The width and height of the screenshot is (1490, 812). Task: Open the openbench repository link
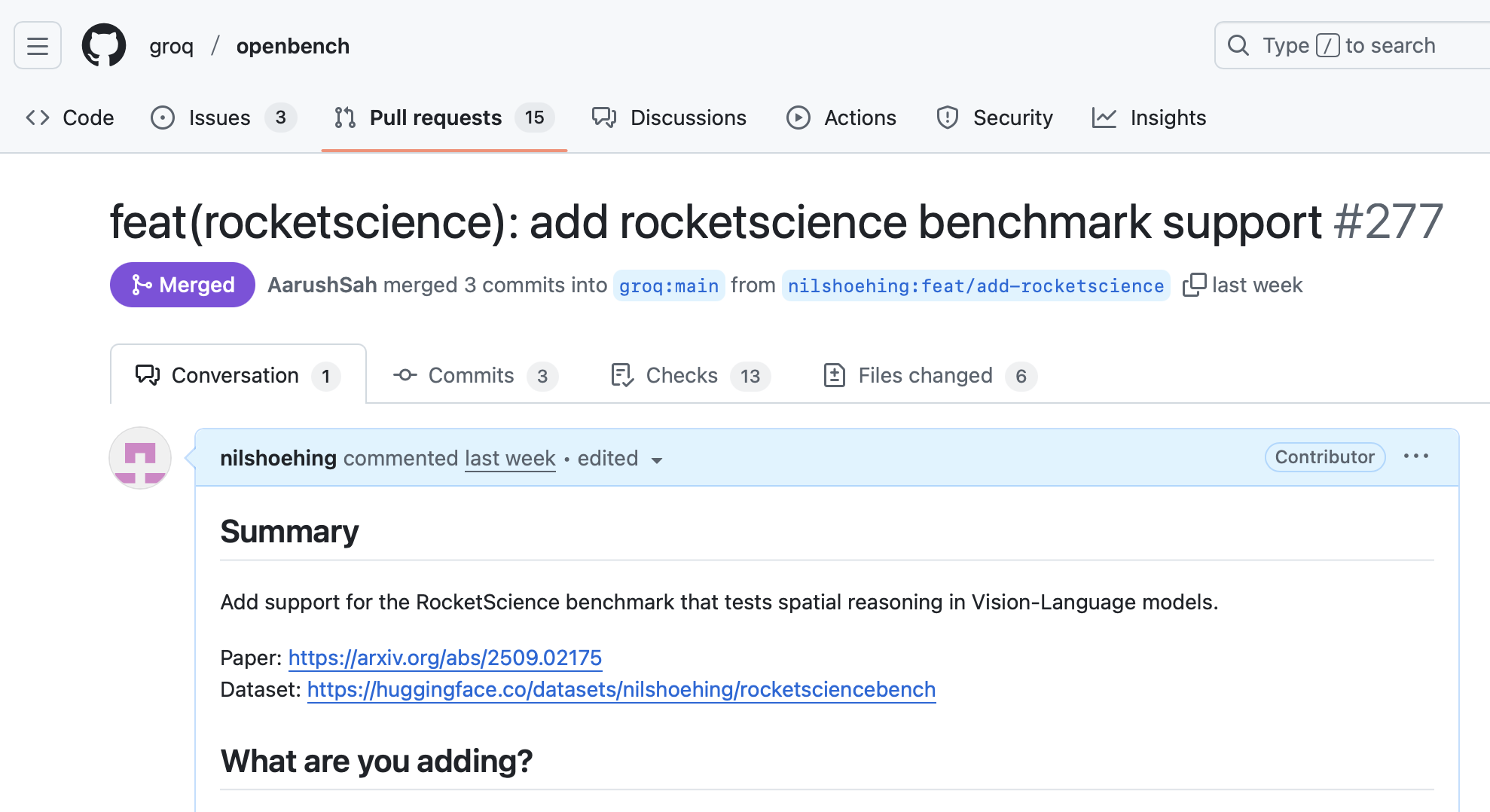(292, 46)
